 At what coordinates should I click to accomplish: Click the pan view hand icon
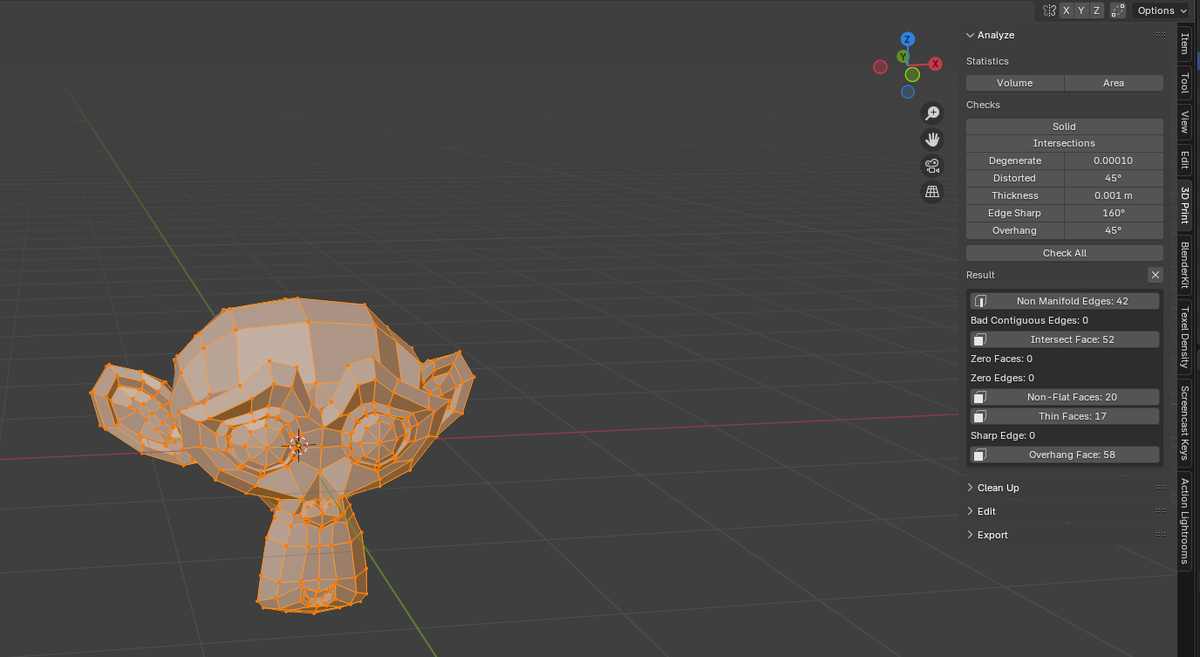932,140
